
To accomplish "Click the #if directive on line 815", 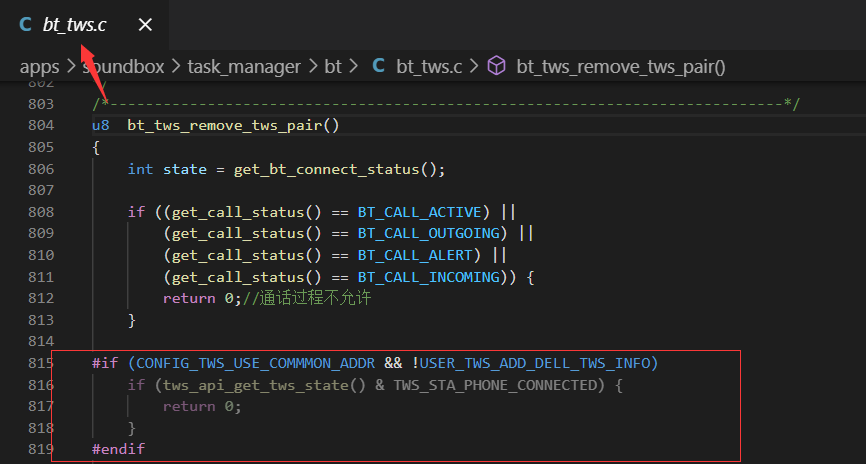I will 105,363.
